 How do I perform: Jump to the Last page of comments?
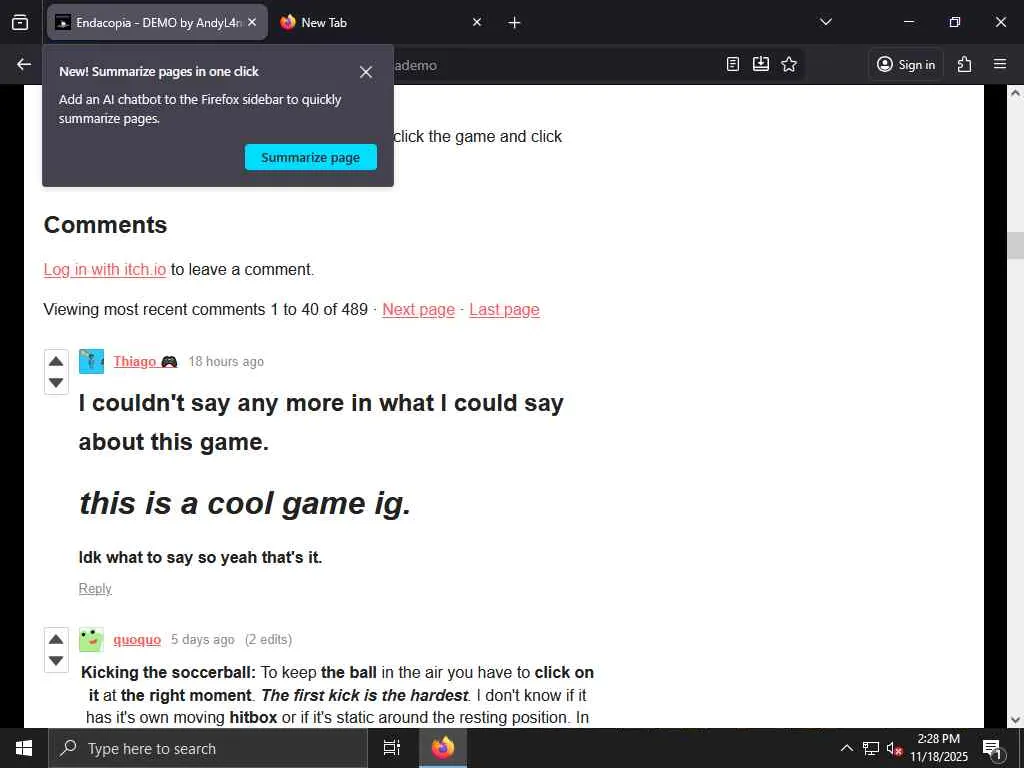point(504,310)
